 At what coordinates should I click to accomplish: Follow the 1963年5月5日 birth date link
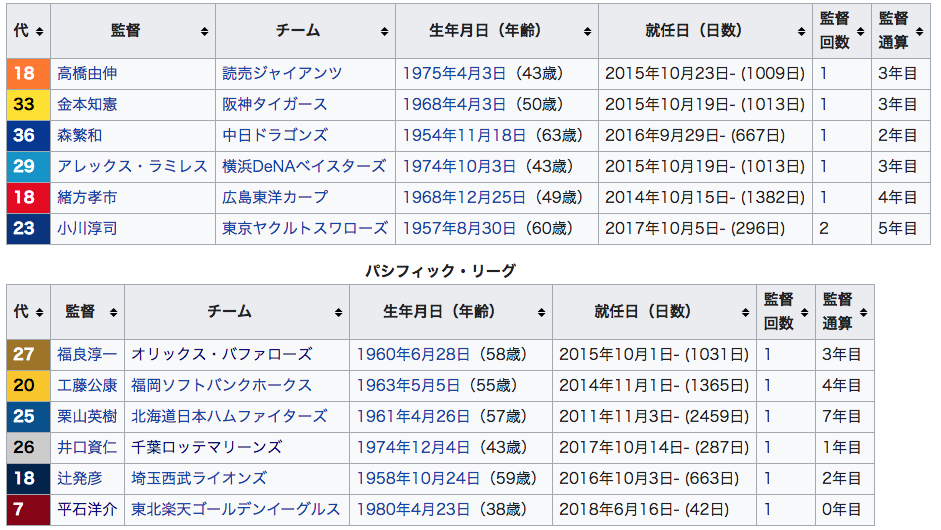pyautogui.click(x=409, y=385)
